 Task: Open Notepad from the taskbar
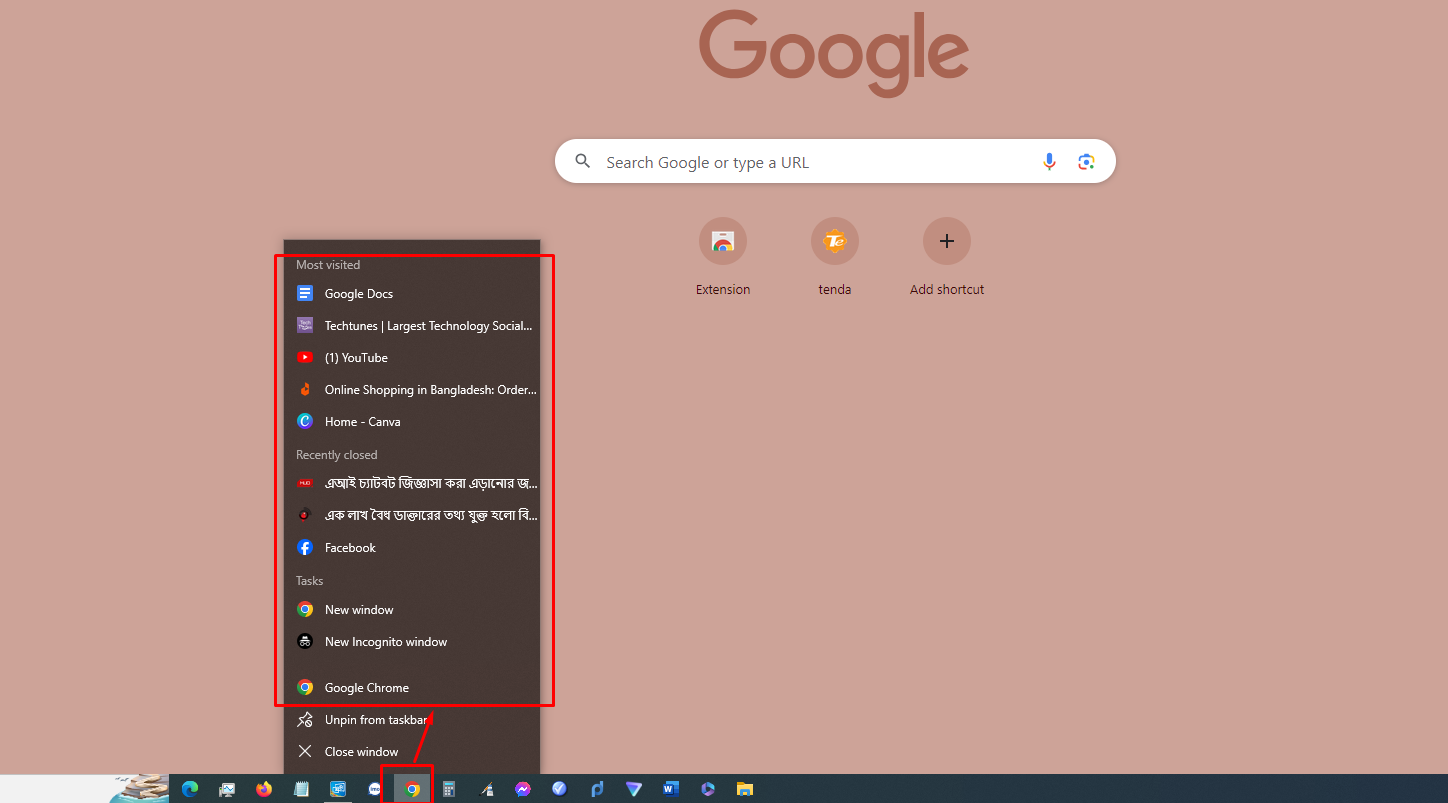coord(301,789)
